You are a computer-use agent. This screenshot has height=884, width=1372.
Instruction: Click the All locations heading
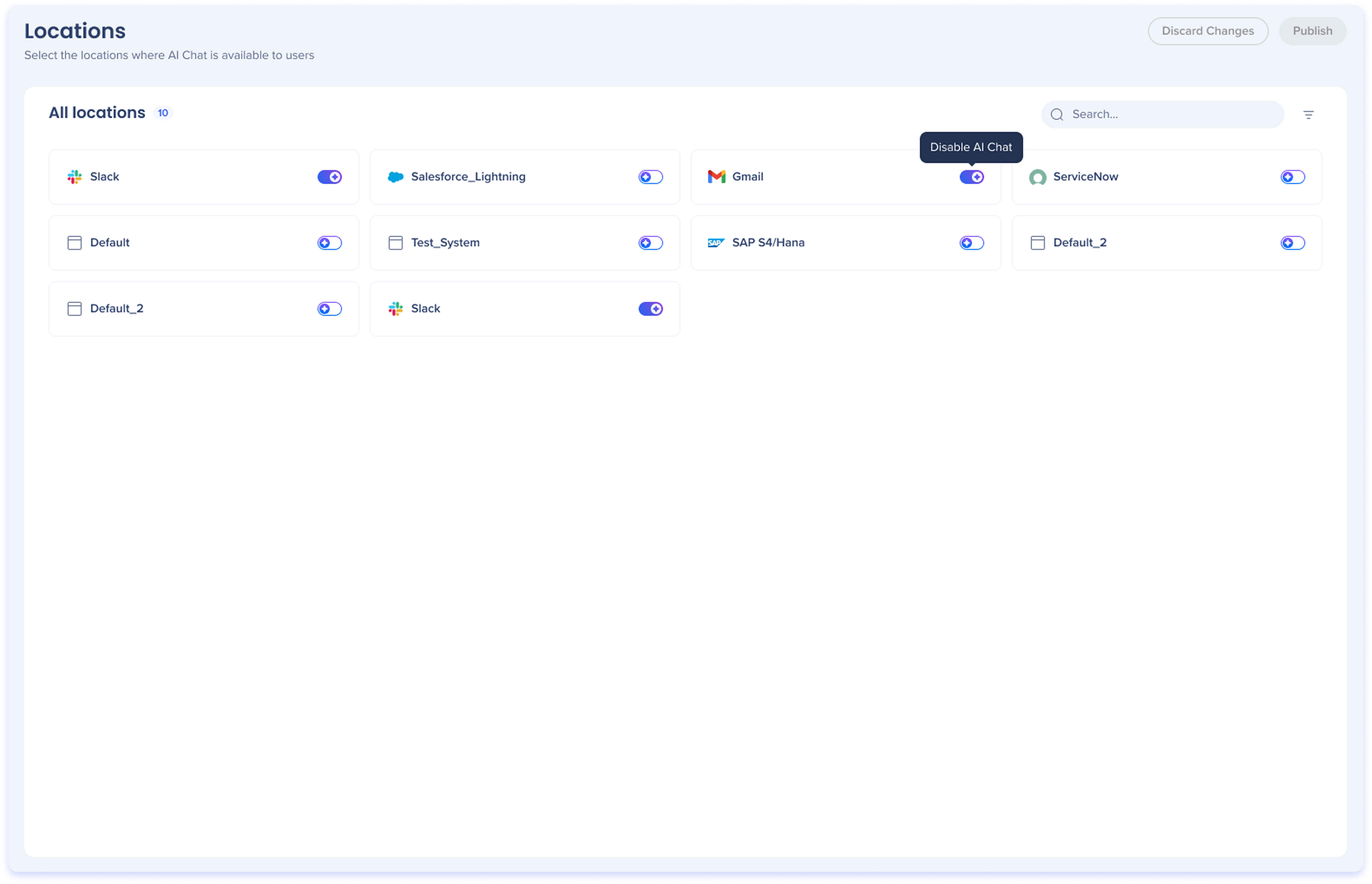97,113
